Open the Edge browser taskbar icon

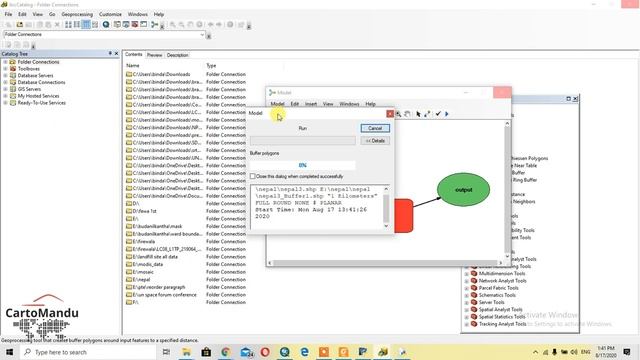pos(304,352)
